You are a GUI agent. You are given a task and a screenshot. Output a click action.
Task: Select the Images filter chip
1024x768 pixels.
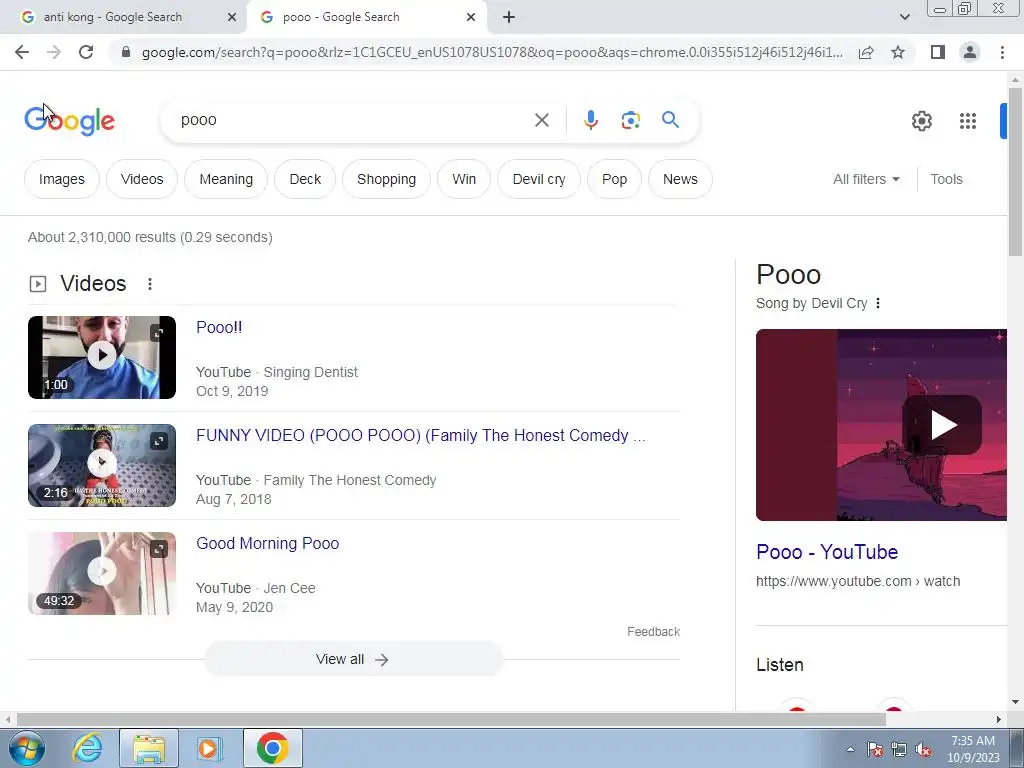coord(61,179)
